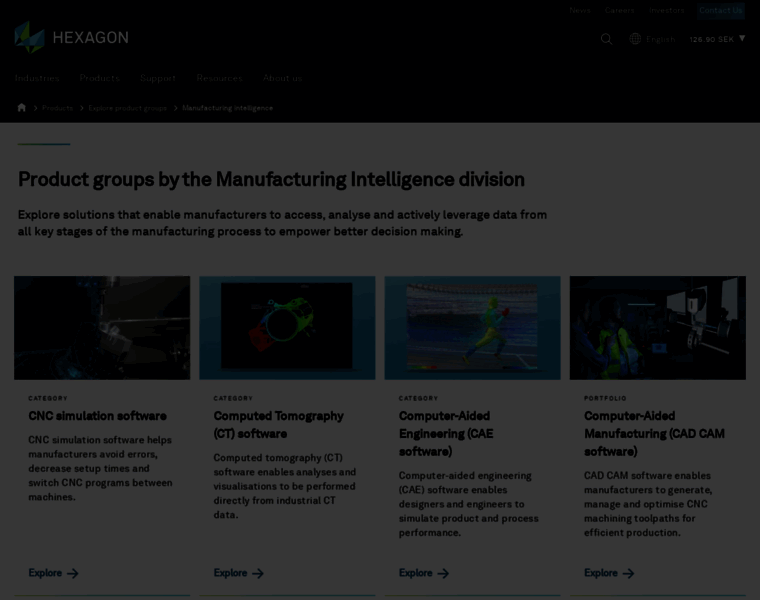Click the Careers link
Image resolution: width=760 pixels, height=600 pixels.
(x=619, y=10)
